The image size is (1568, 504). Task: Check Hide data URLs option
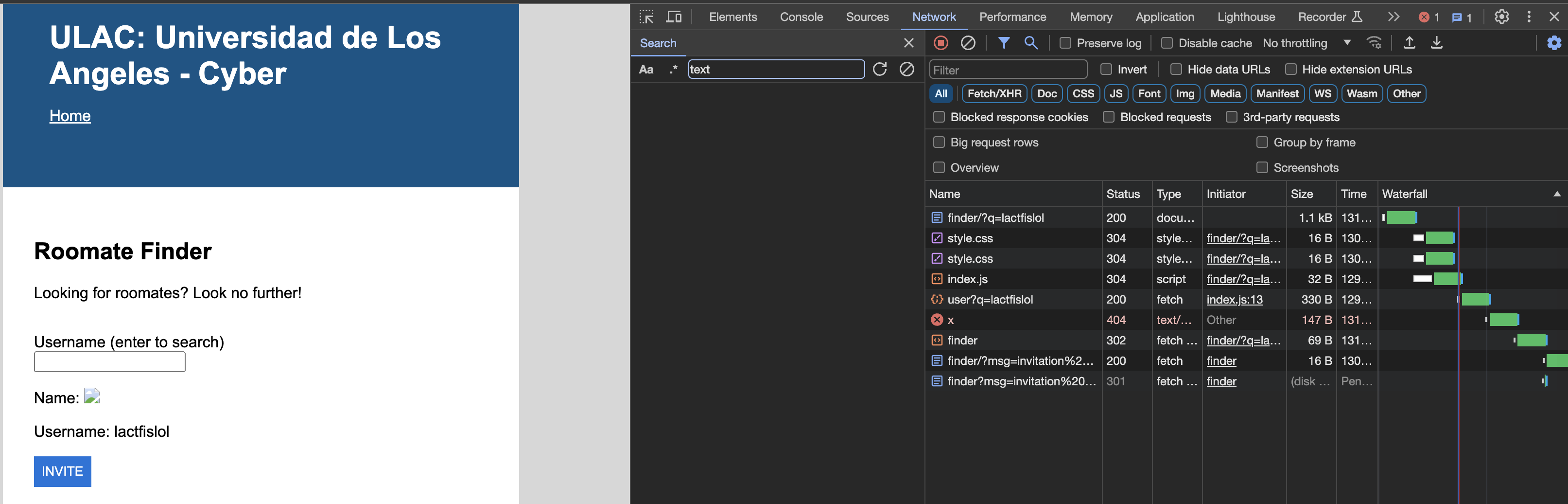pyautogui.click(x=1176, y=70)
